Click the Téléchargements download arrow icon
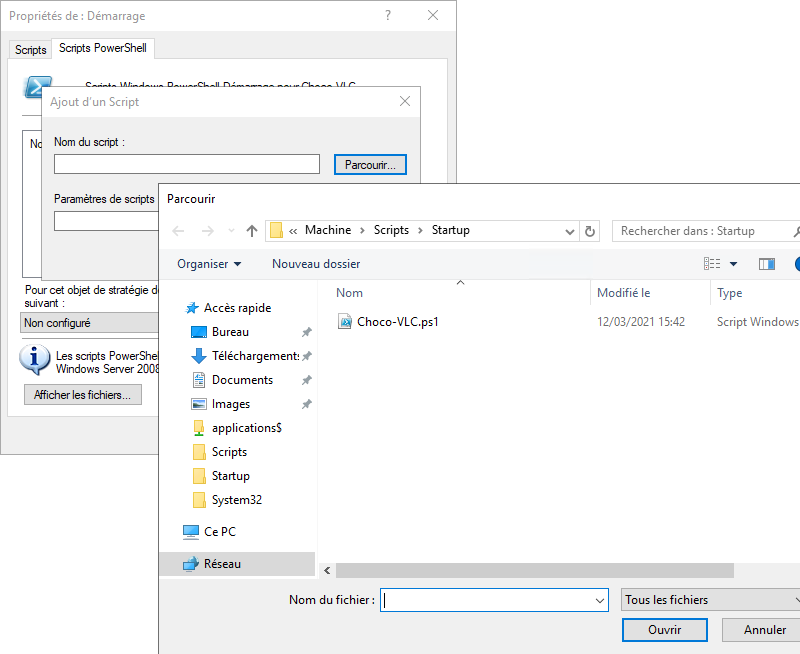Screen dimensions: 800x654 click(198, 356)
